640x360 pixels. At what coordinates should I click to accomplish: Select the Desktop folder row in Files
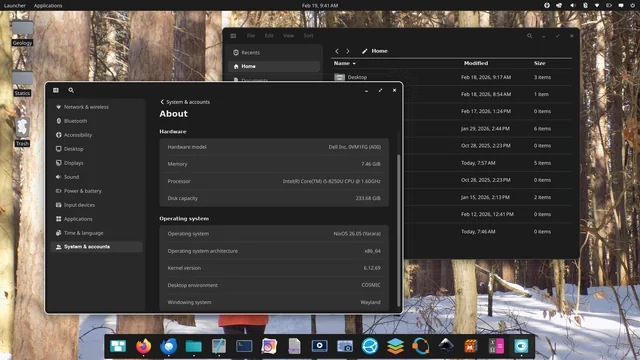point(451,77)
